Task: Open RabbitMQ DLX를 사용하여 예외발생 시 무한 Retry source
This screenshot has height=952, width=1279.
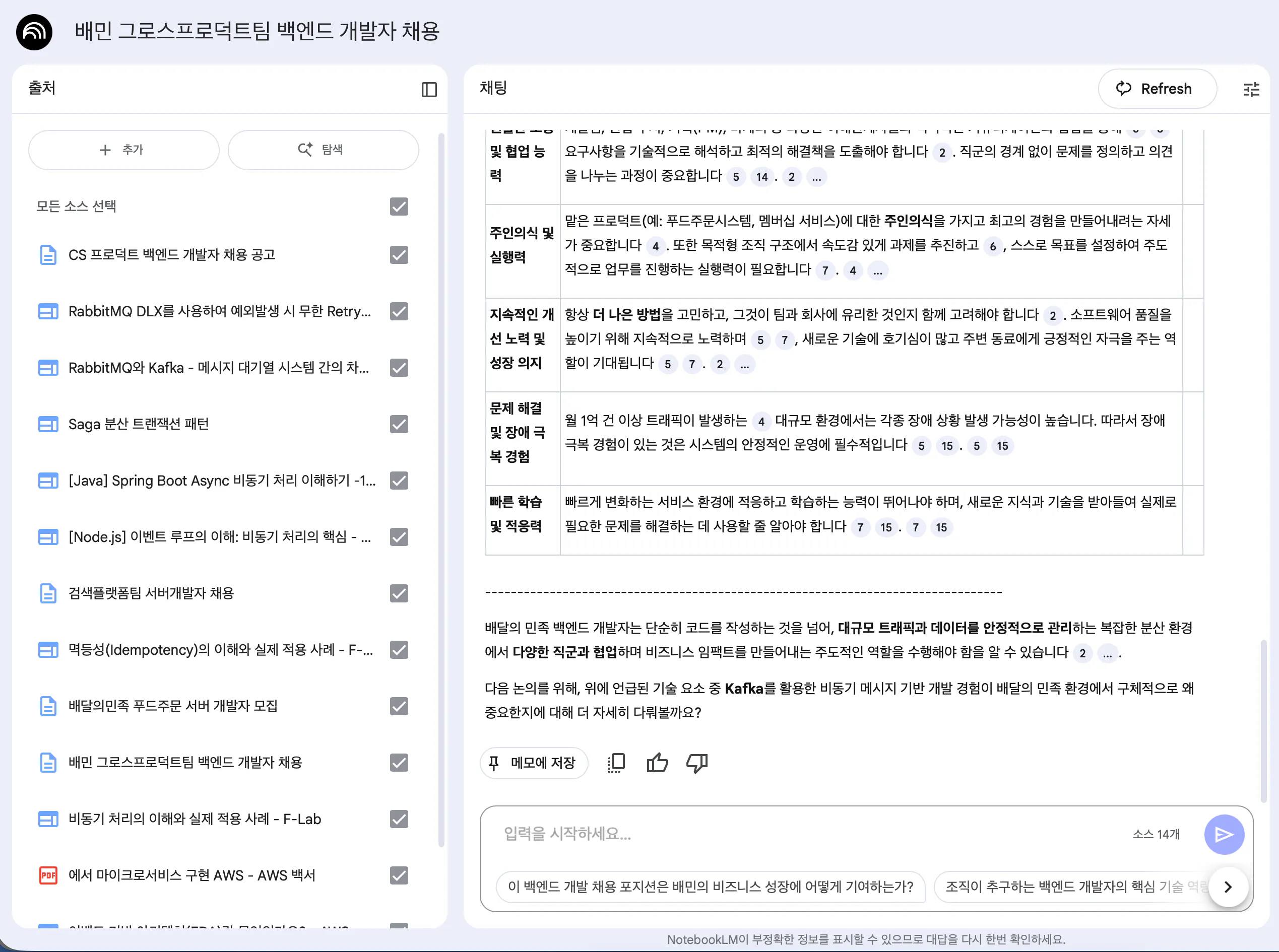Action: click(220, 311)
